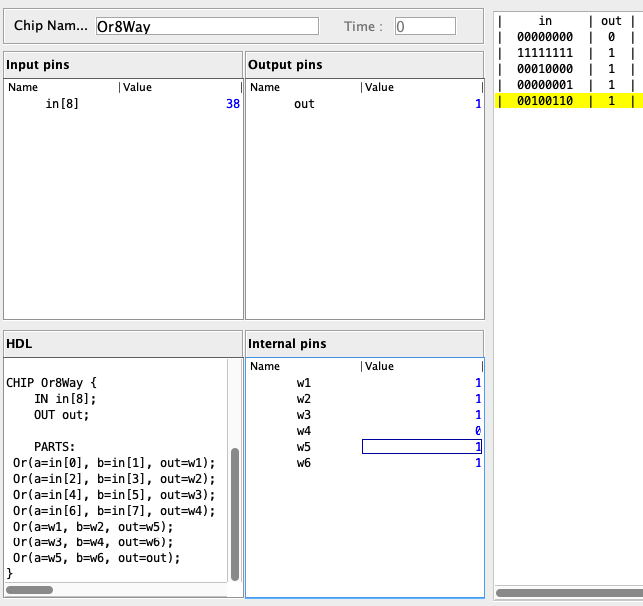Click the PARTS: line in HDL
643x606 pixels.
coord(55,447)
